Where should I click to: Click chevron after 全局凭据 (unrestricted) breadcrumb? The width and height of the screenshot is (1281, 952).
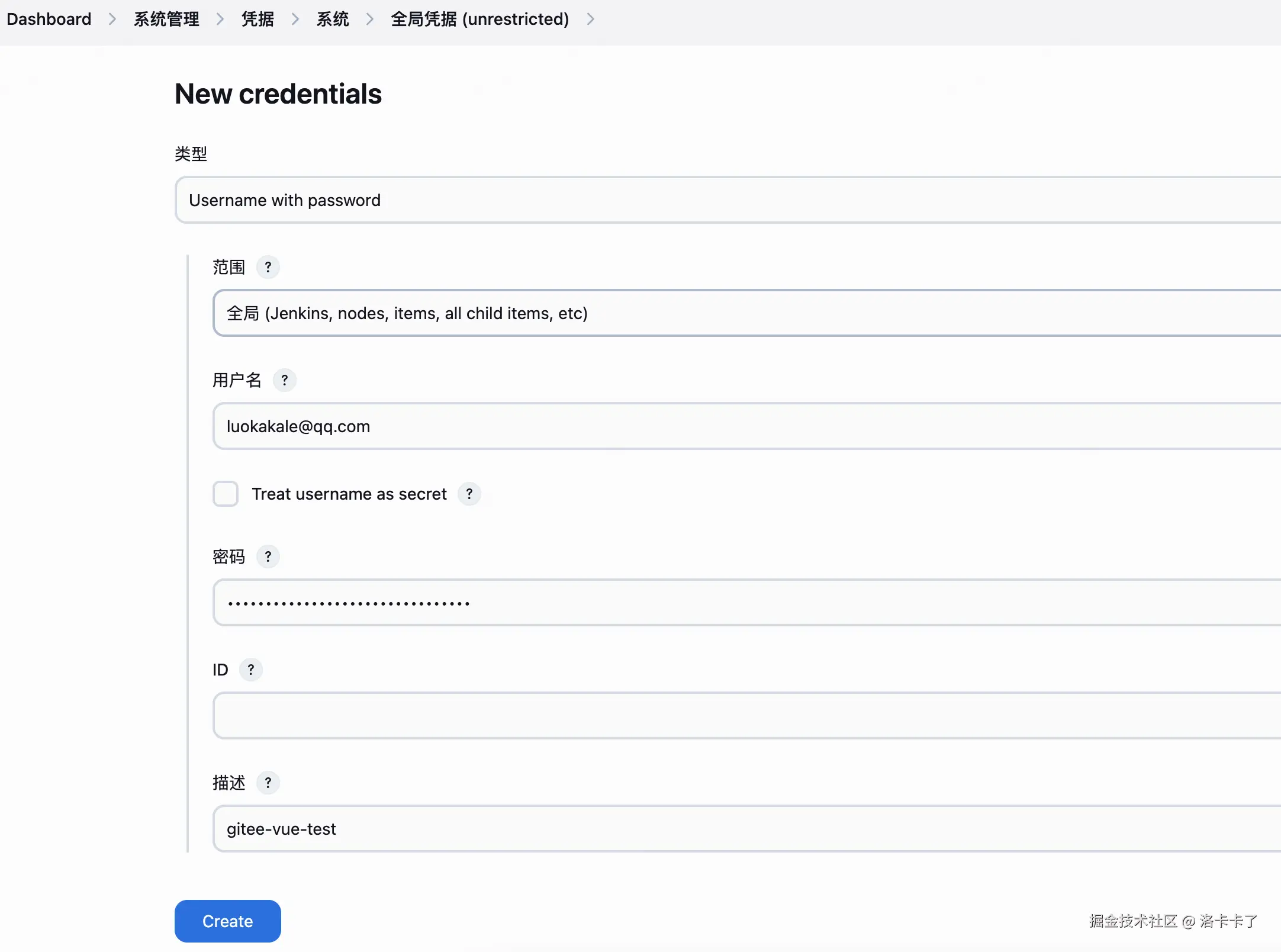pyautogui.click(x=590, y=20)
